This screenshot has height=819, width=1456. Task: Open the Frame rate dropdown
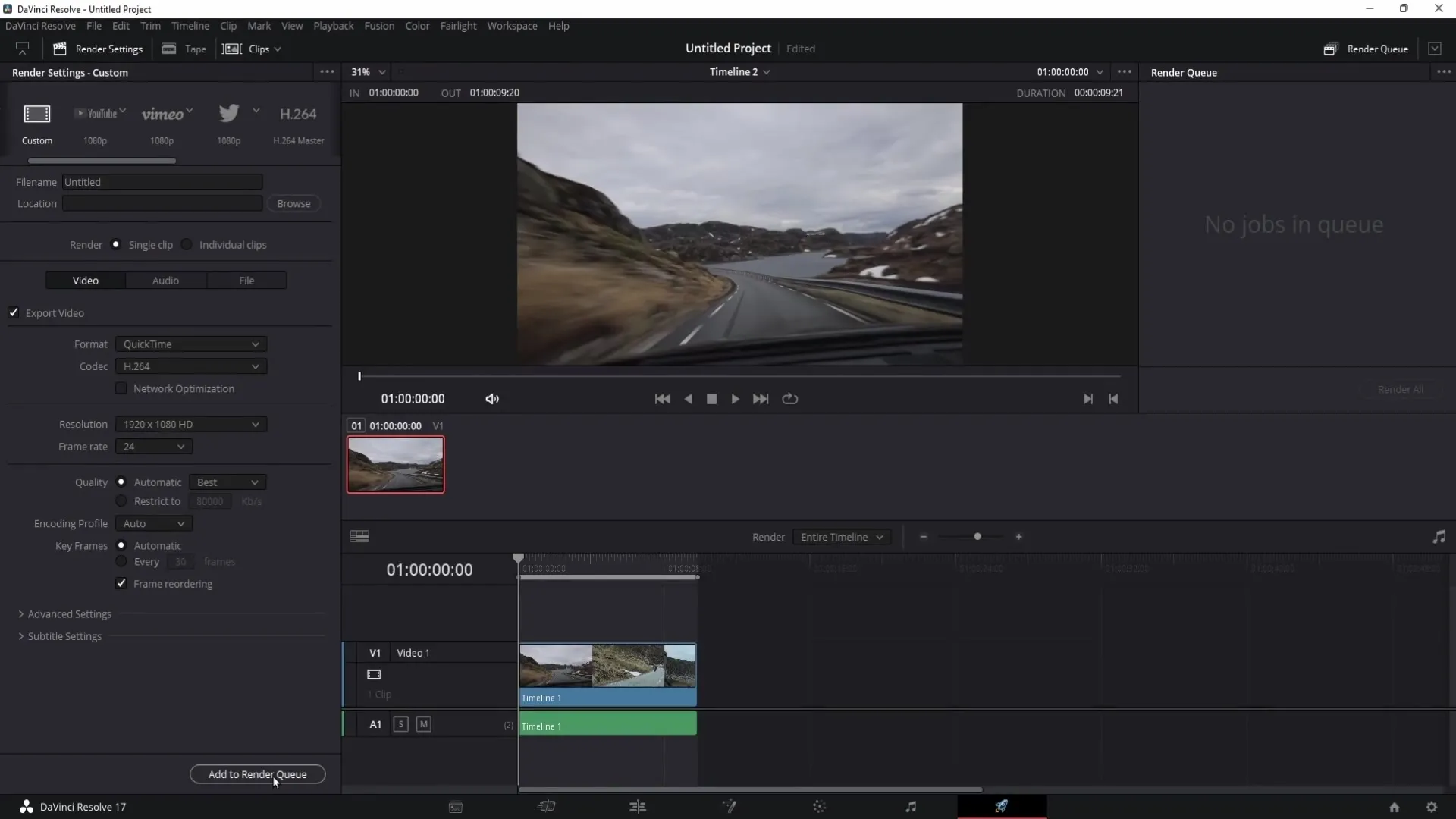154,447
